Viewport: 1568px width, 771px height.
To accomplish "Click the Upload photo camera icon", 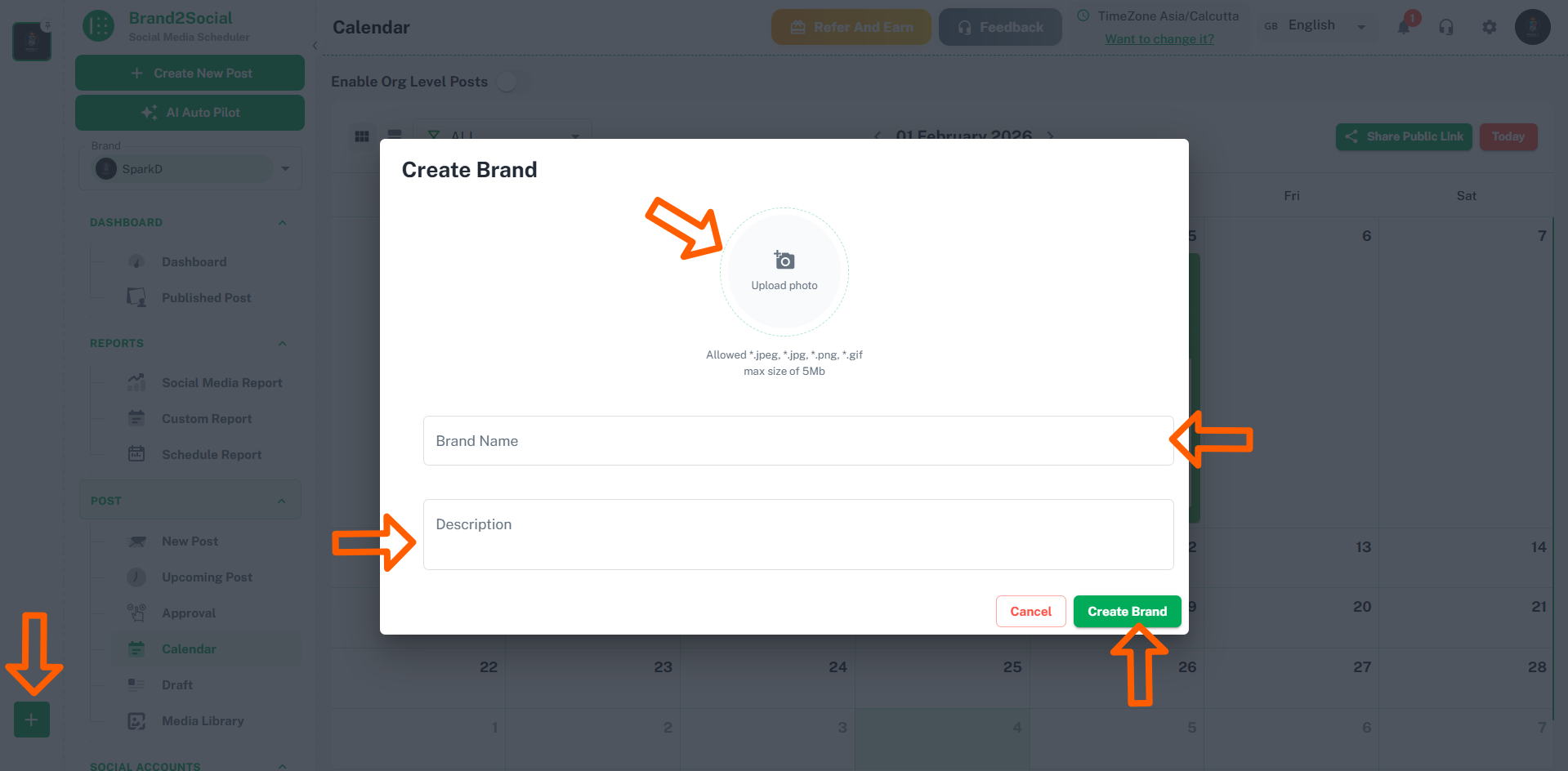I will [x=784, y=260].
